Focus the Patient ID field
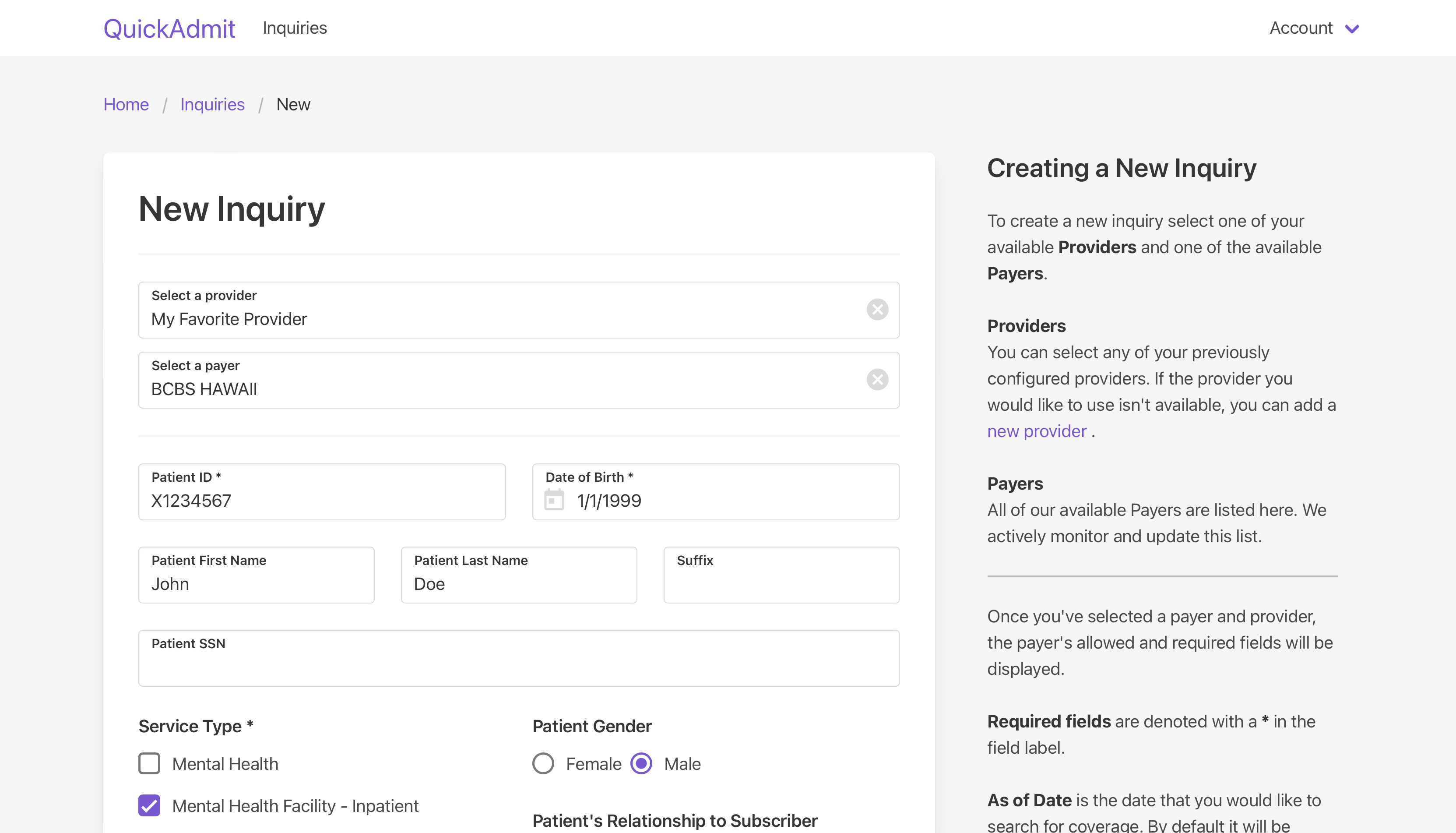 click(321, 500)
